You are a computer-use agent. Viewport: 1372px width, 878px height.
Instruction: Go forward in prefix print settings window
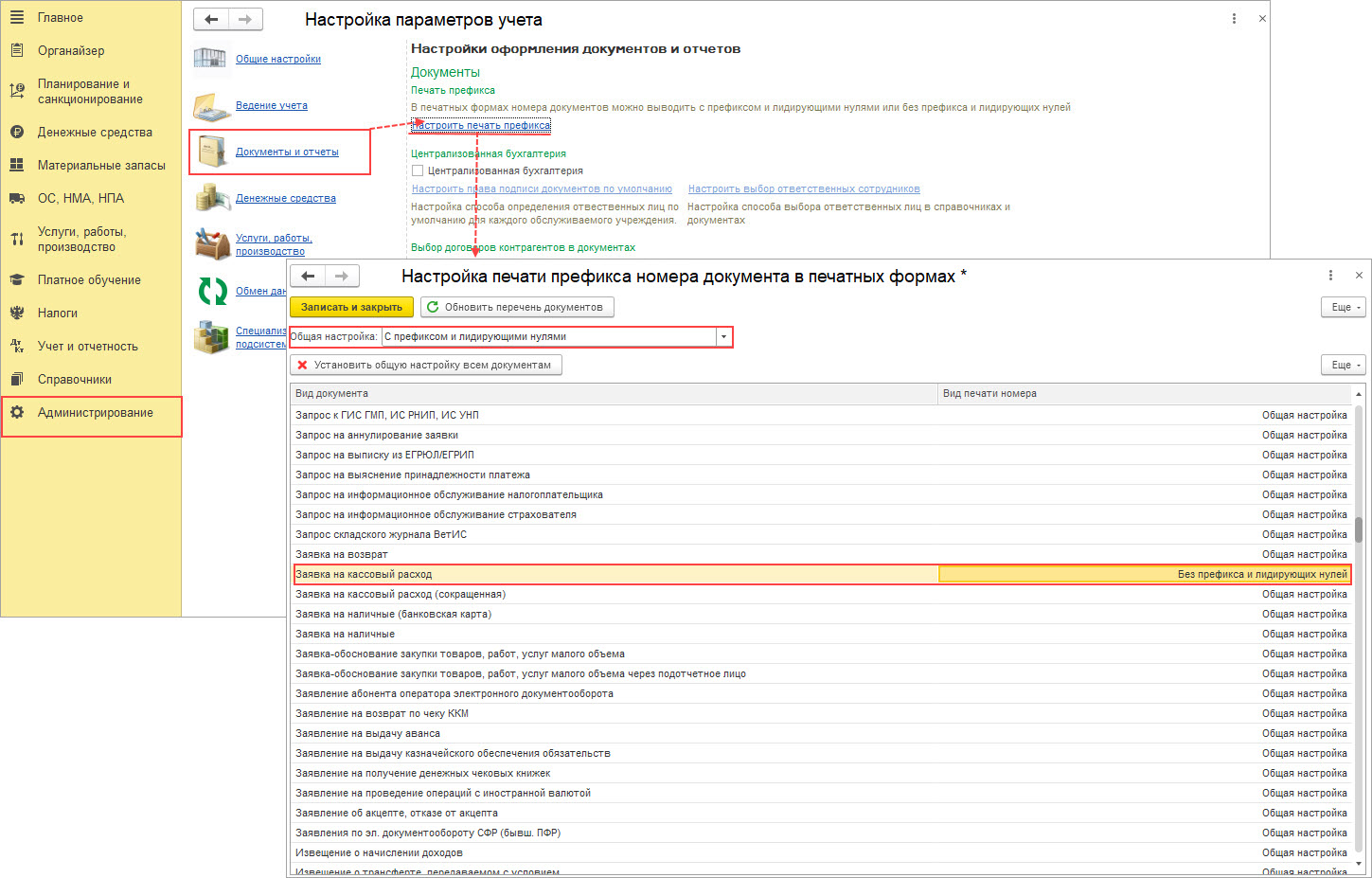[x=342, y=276]
